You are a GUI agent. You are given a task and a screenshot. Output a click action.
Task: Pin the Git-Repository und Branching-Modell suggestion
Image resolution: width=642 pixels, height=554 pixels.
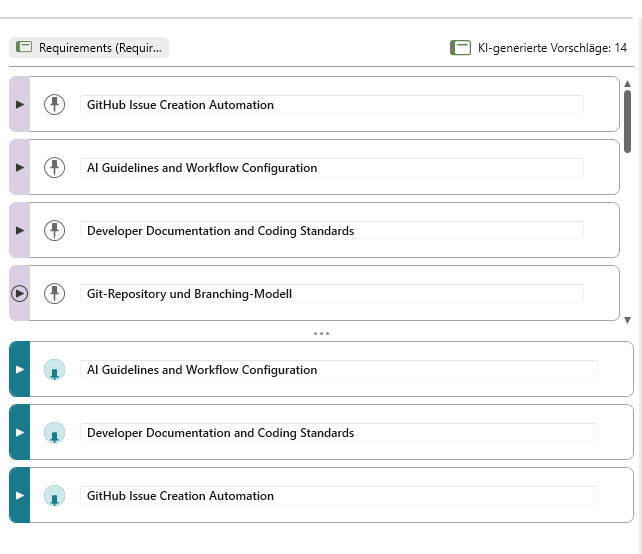pos(54,294)
